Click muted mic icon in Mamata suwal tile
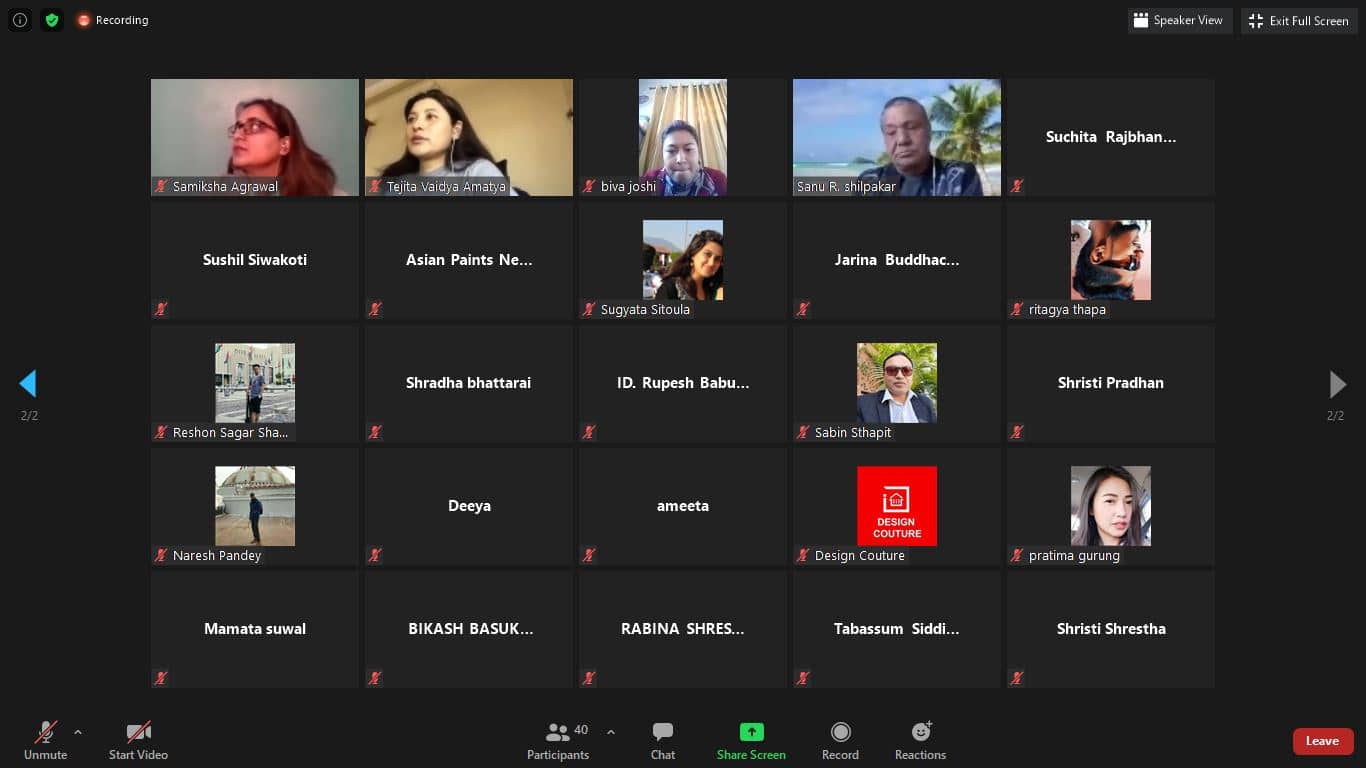The height and width of the screenshot is (768, 1366). point(161,678)
